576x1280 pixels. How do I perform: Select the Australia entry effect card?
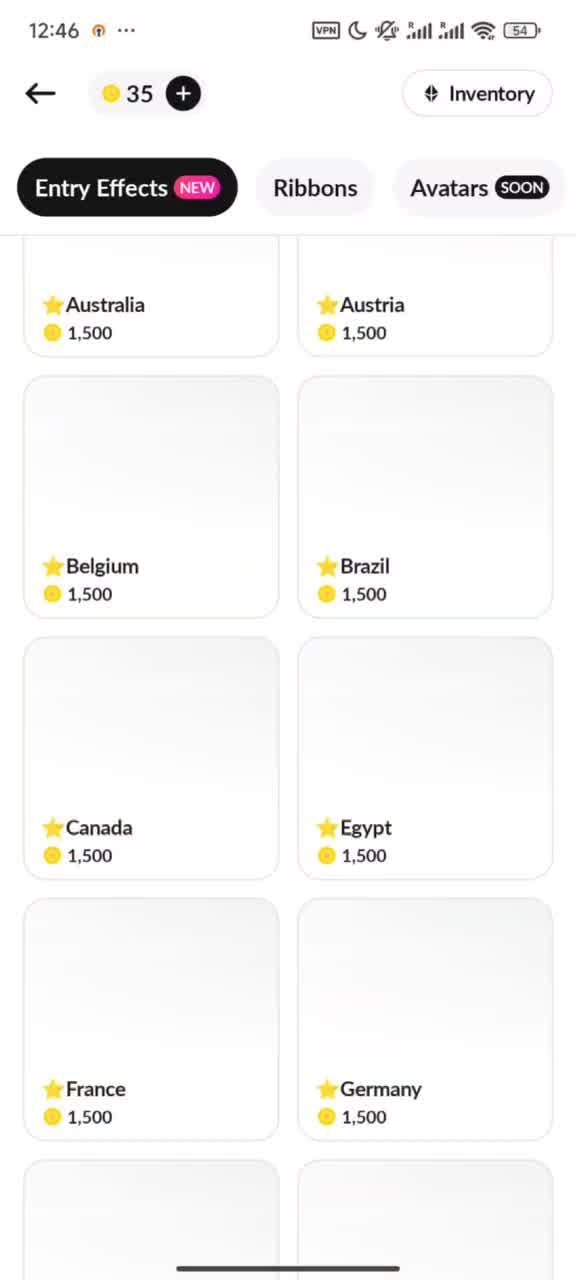click(x=151, y=297)
